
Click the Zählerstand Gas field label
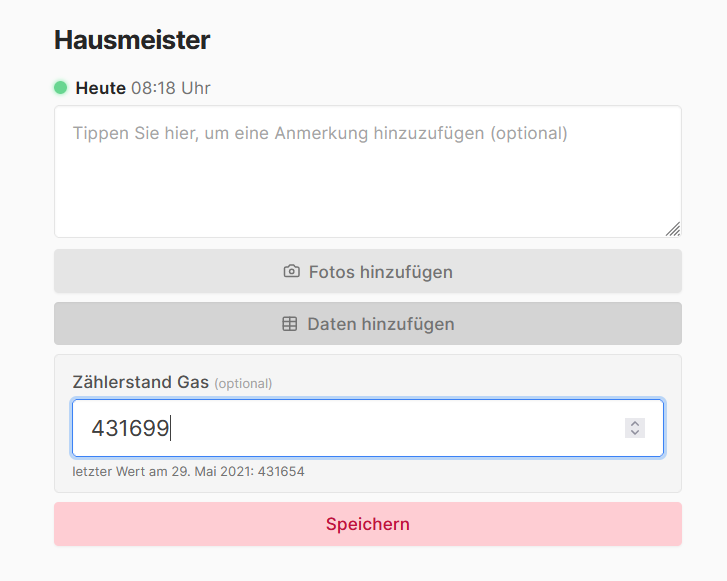point(140,382)
